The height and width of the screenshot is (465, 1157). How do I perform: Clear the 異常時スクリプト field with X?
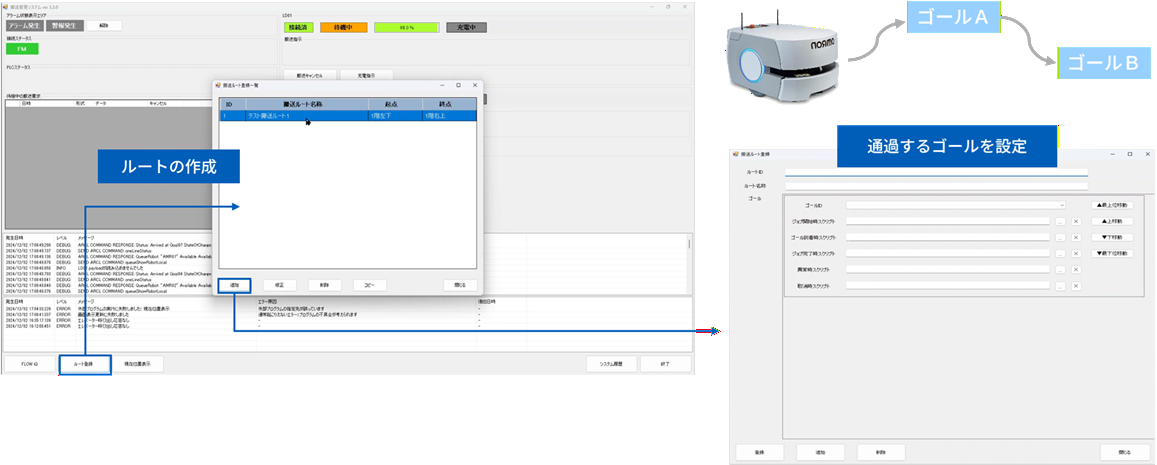1076,269
